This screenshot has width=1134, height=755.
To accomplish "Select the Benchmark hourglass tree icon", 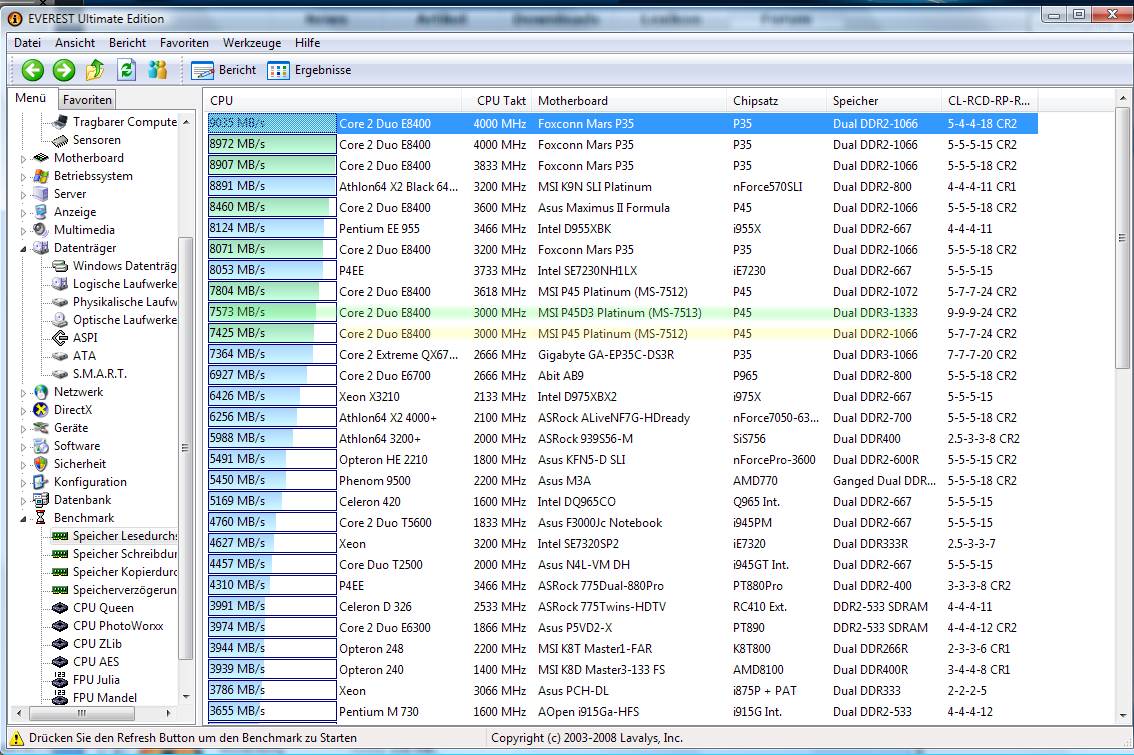I will pos(41,518).
